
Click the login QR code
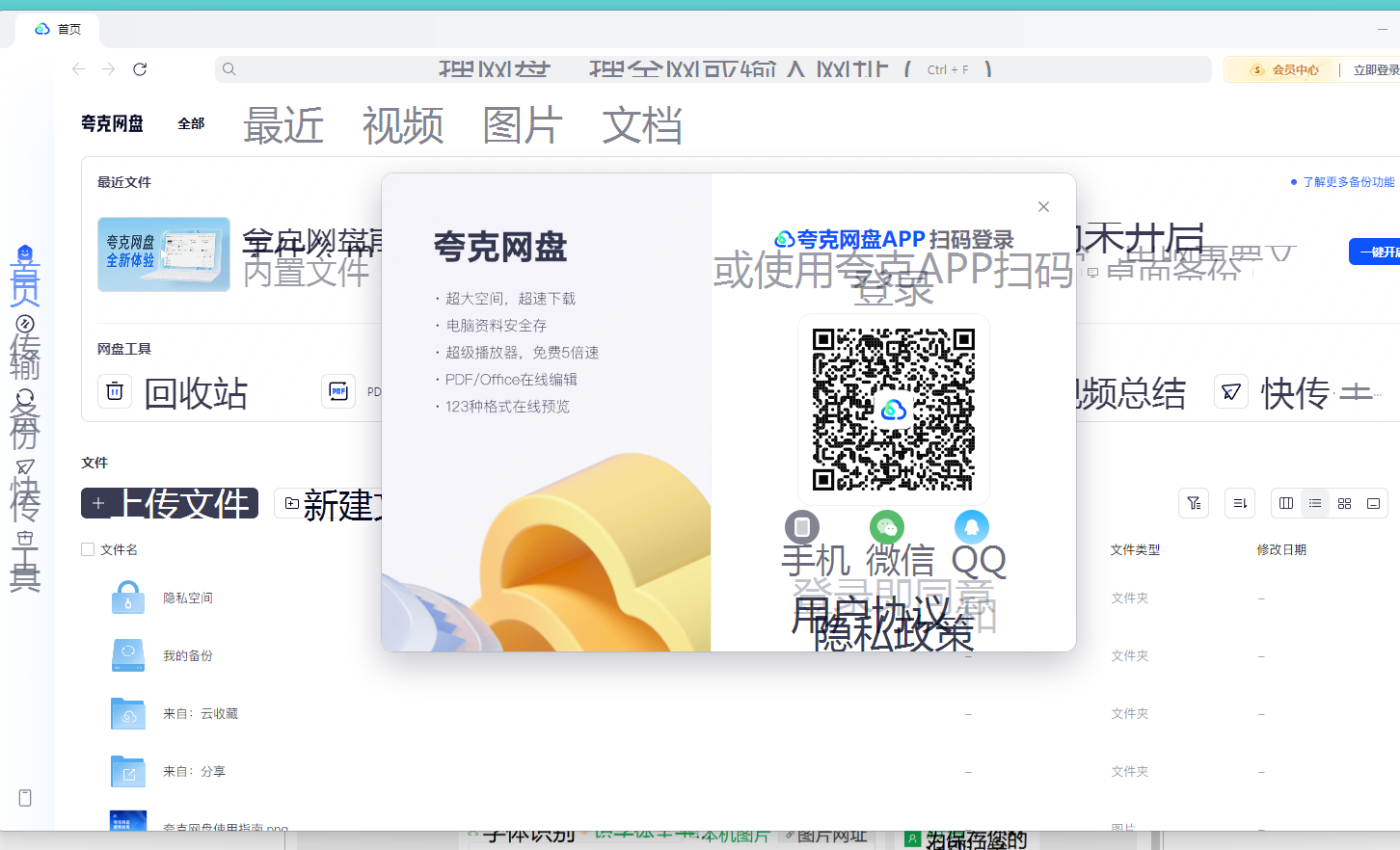coord(894,410)
